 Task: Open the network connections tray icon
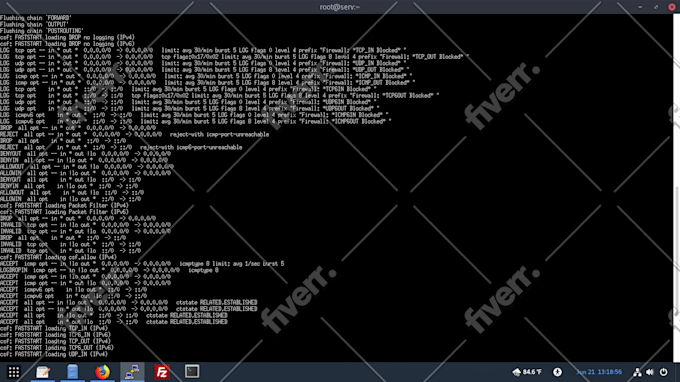point(637,372)
